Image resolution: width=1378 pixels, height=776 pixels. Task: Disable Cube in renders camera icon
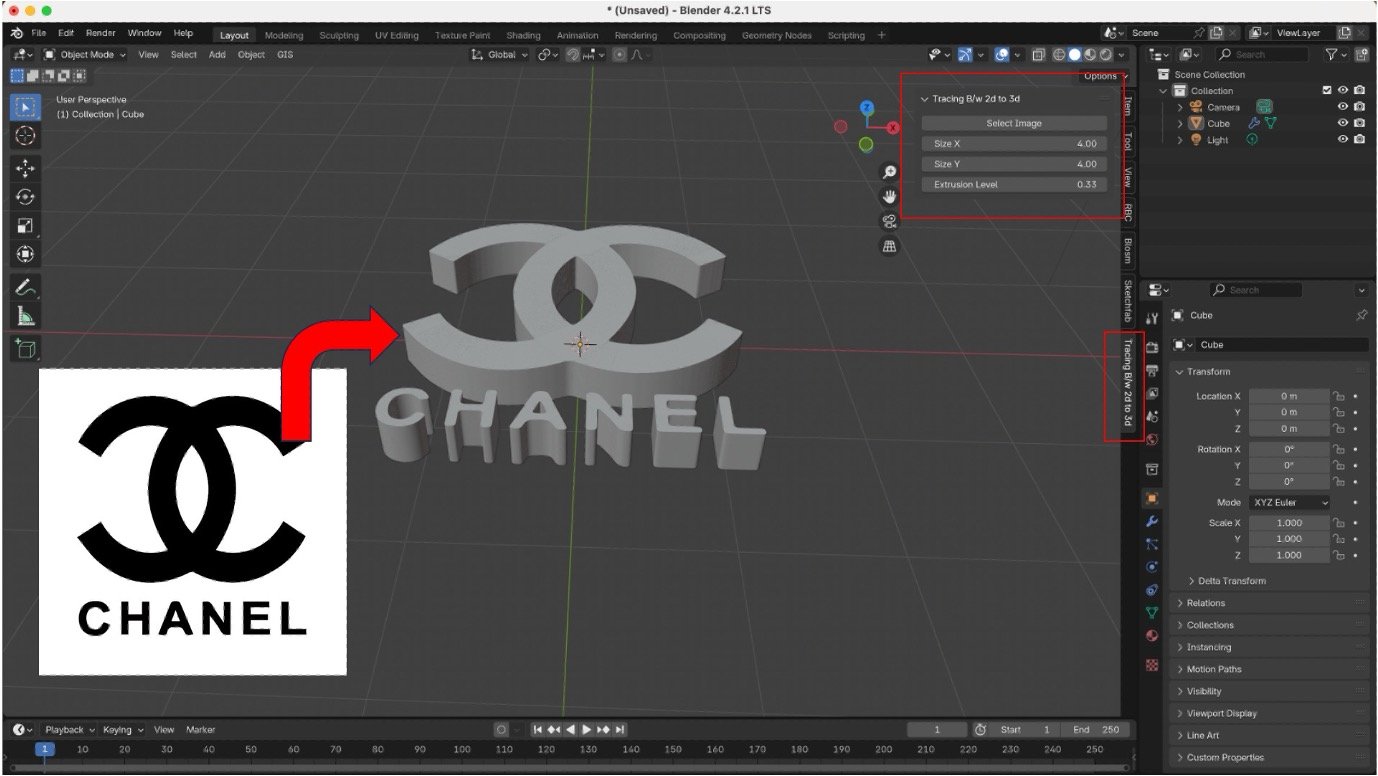(1359, 124)
